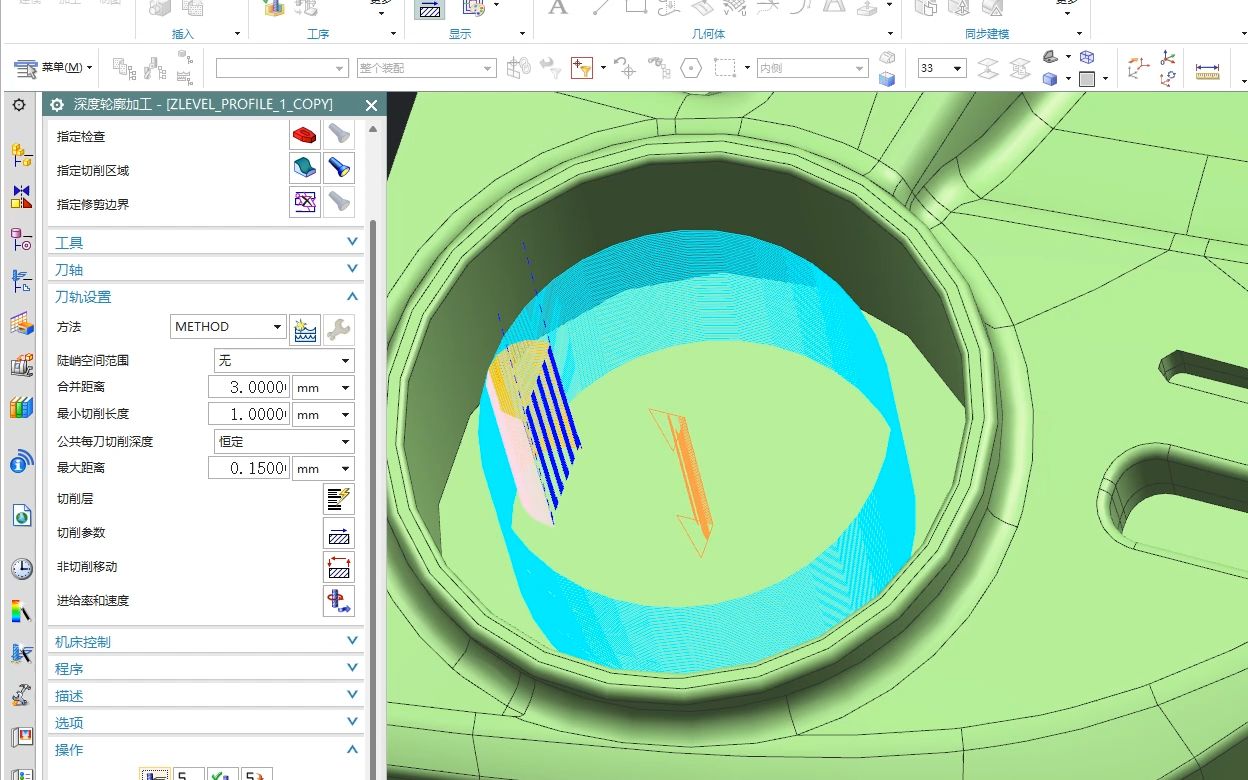
Task: Open the 内侧 selection scope dropdown
Action: (812, 68)
